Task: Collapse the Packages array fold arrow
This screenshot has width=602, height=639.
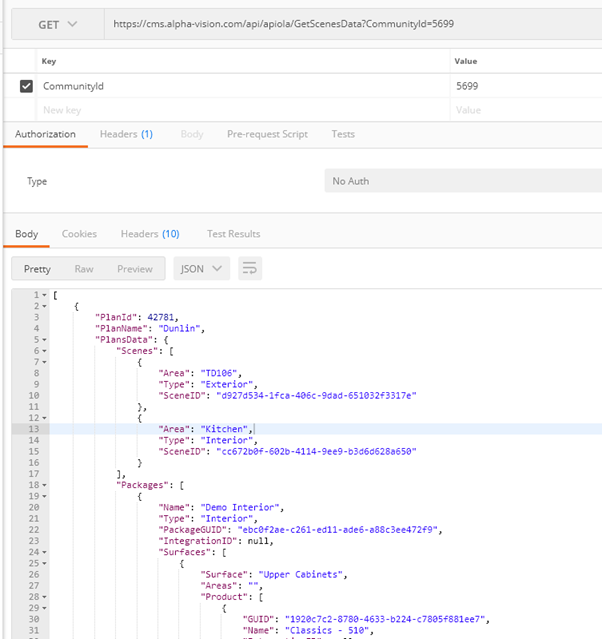Action: (46, 485)
